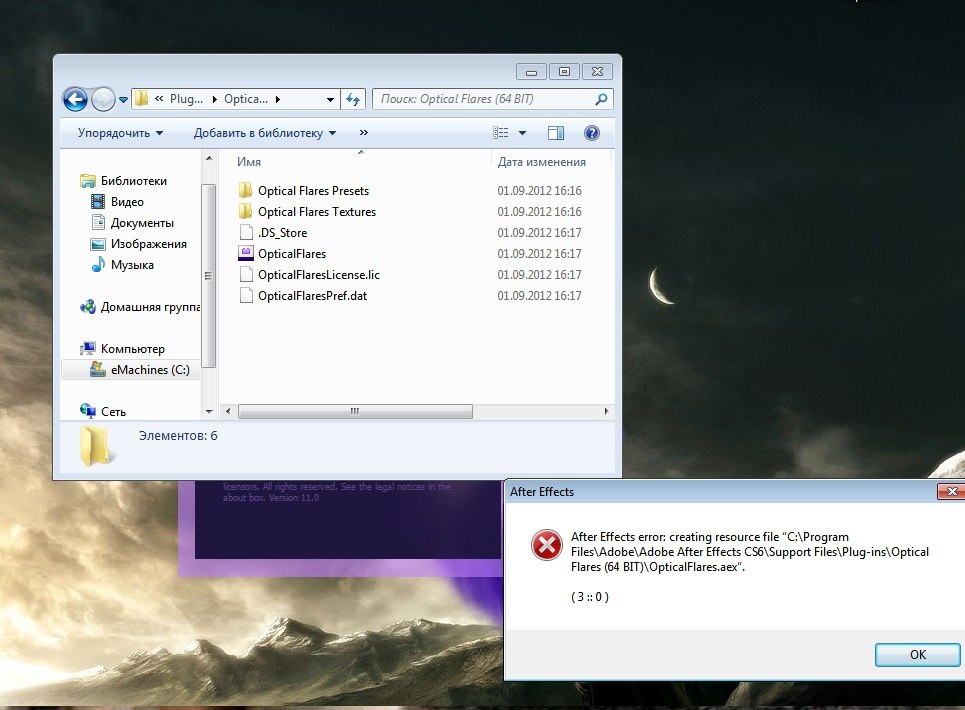This screenshot has height=710, width=965.
Task: Select the Optical Flares Textures name
Action: pyautogui.click(x=317, y=212)
